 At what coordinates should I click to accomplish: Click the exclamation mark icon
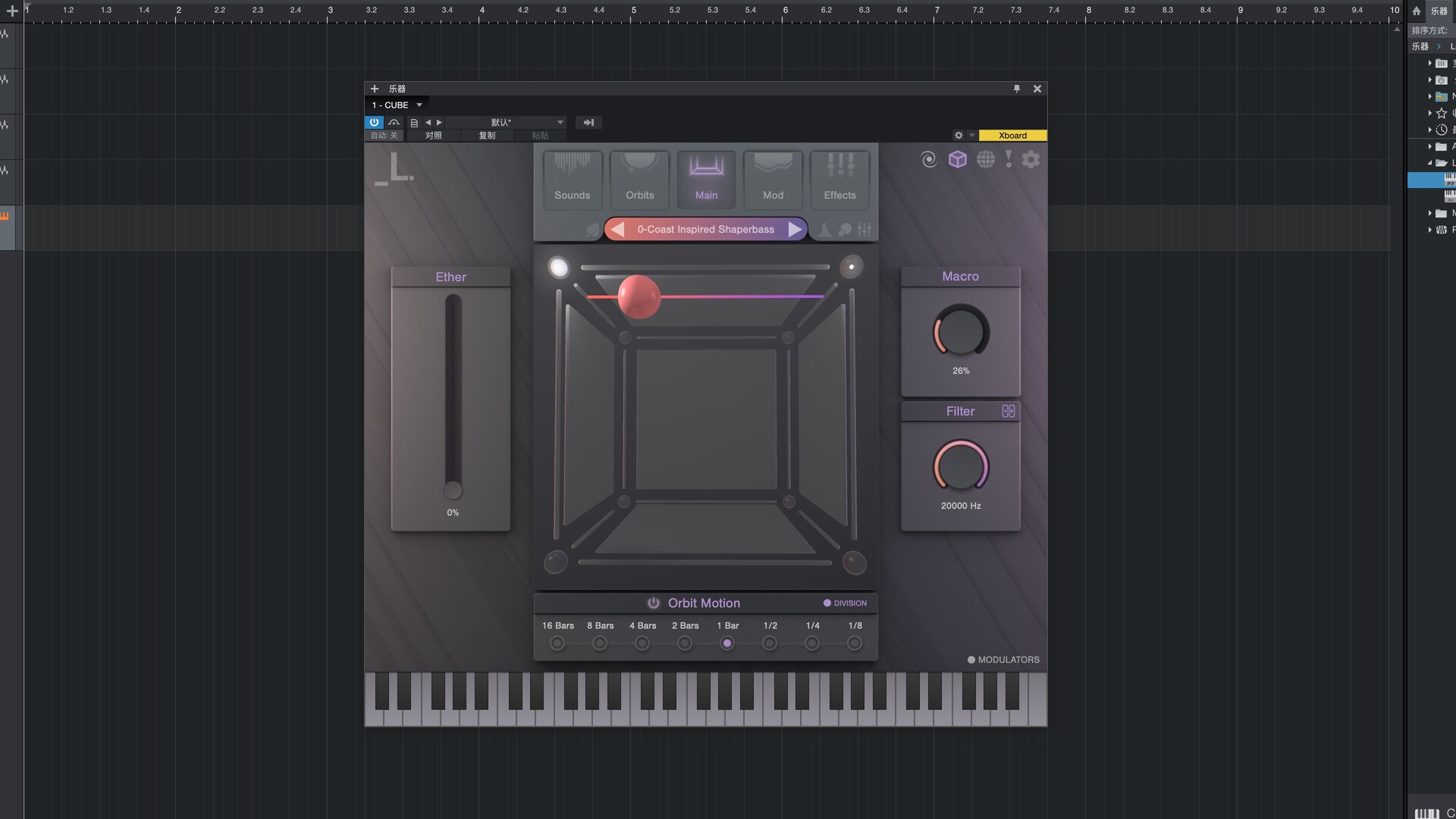[1009, 158]
